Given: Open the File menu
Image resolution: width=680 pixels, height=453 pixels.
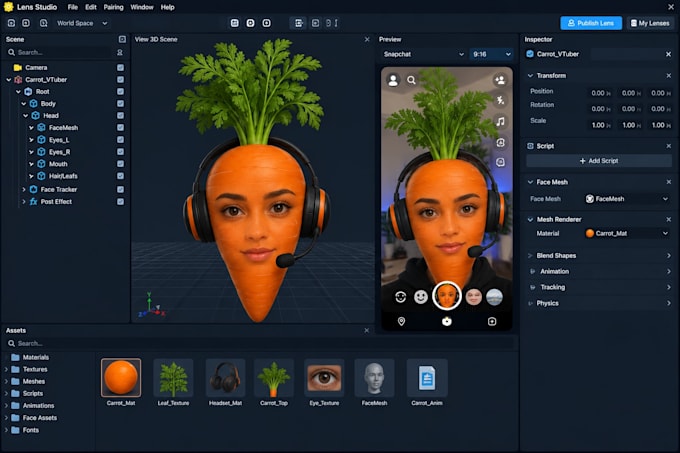Looking at the screenshot, I should point(73,7).
